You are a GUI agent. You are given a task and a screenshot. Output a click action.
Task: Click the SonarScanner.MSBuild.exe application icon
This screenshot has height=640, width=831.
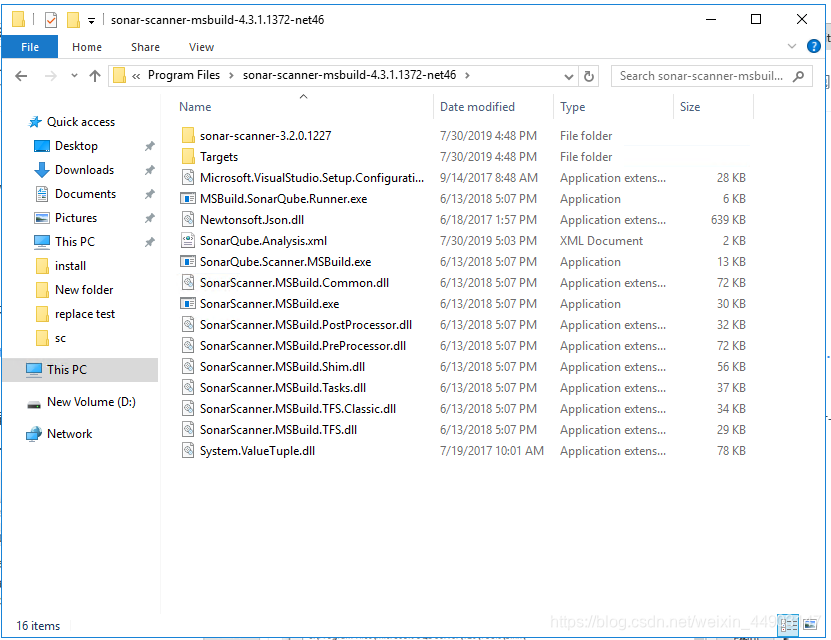pyautogui.click(x=188, y=304)
